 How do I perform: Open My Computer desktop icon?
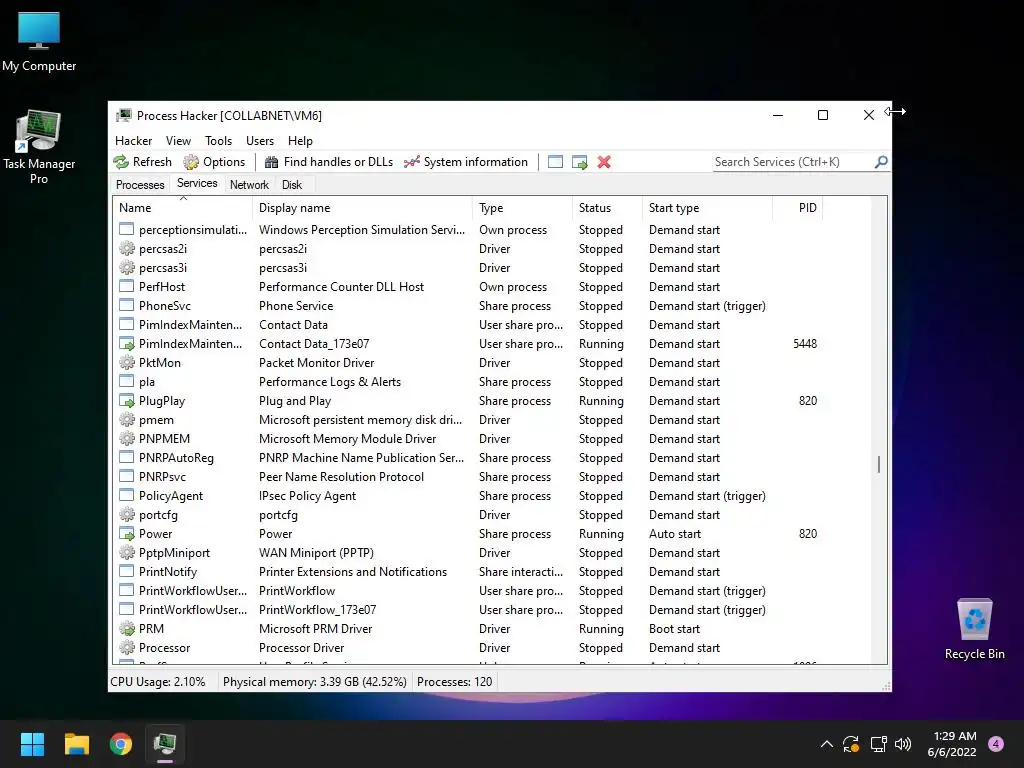click(39, 40)
